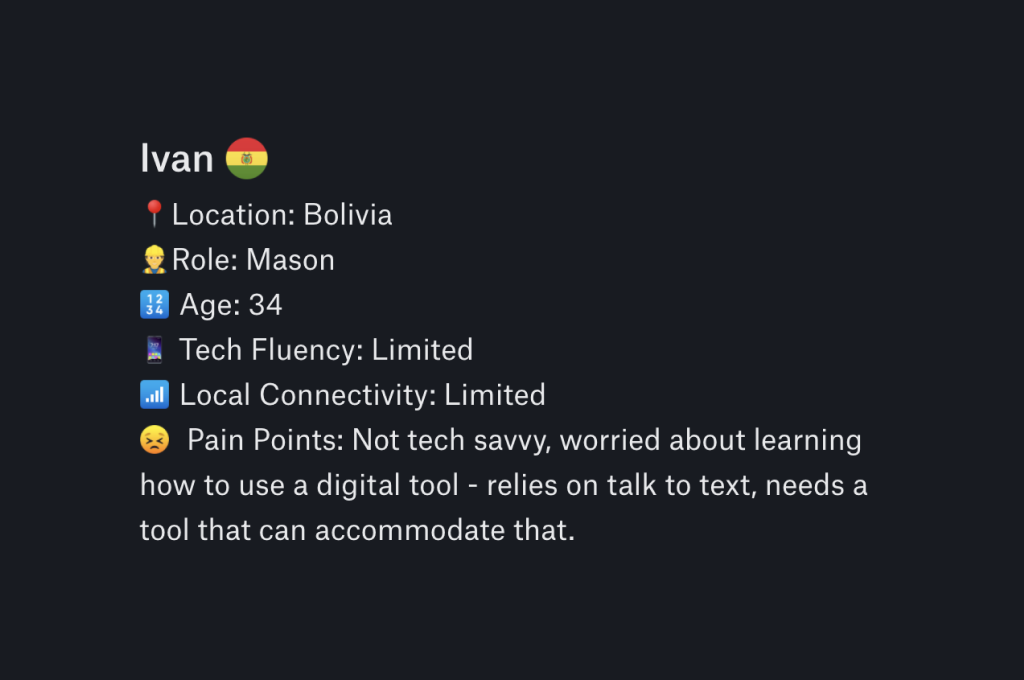The height and width of the screenshot is (680, 1024).
Task: Click the phrase 'tool that can accommodate that'
Action: (x=355, y=530)
